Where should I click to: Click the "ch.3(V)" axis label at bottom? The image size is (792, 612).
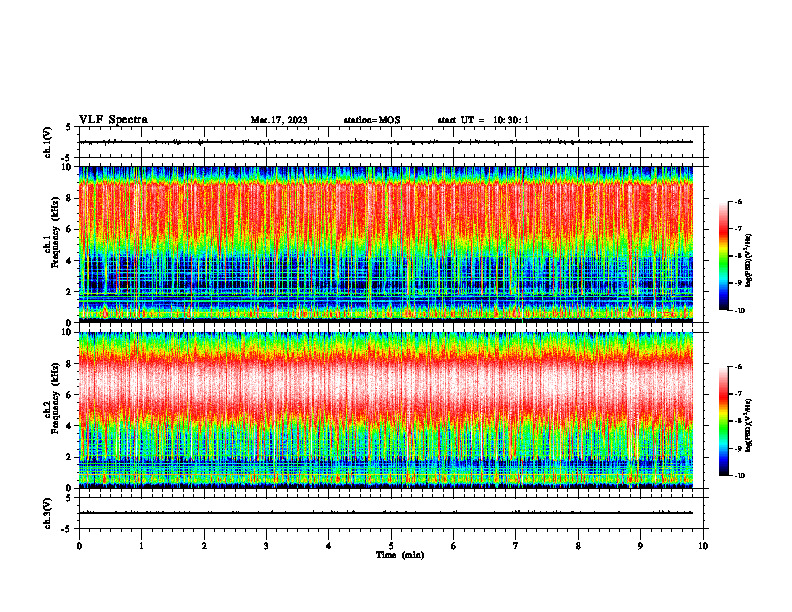pyautogui.click(x=48, y=513)
